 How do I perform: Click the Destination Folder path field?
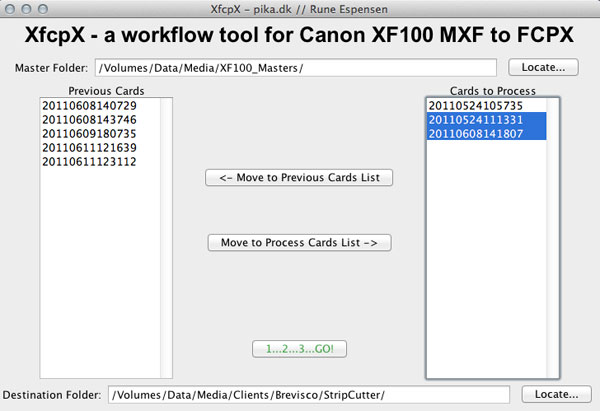[x=309, y=395]
